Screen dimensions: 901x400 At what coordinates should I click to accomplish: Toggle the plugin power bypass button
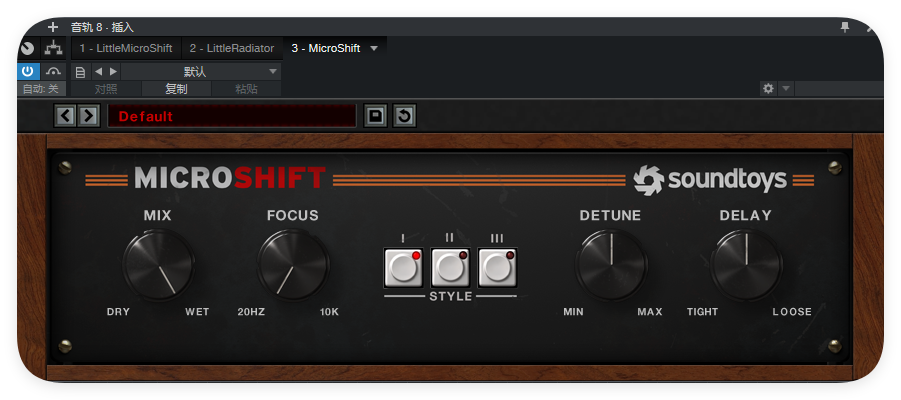[x=28, y=71]
